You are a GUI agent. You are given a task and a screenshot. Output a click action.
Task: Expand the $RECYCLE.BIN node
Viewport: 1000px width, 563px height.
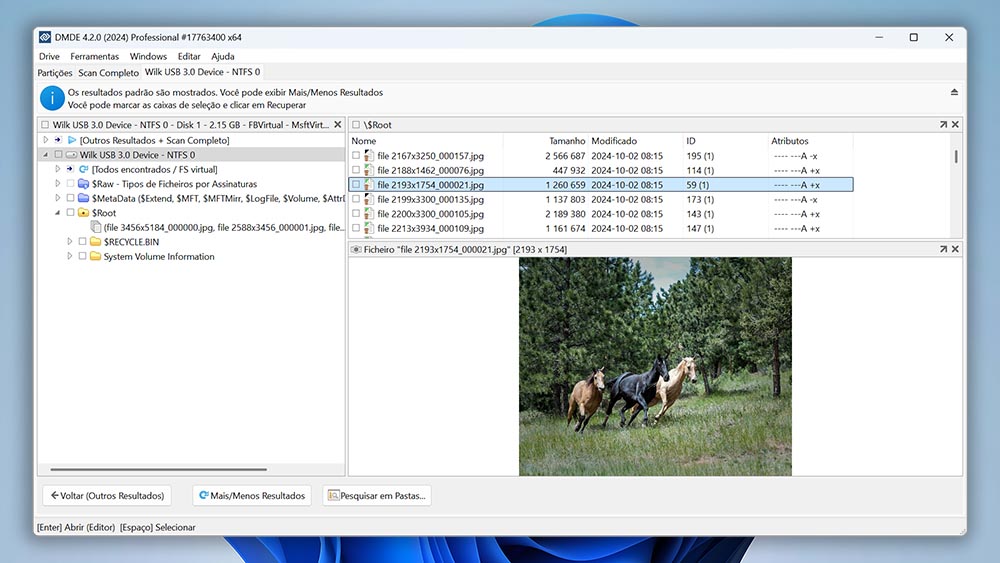70,242
